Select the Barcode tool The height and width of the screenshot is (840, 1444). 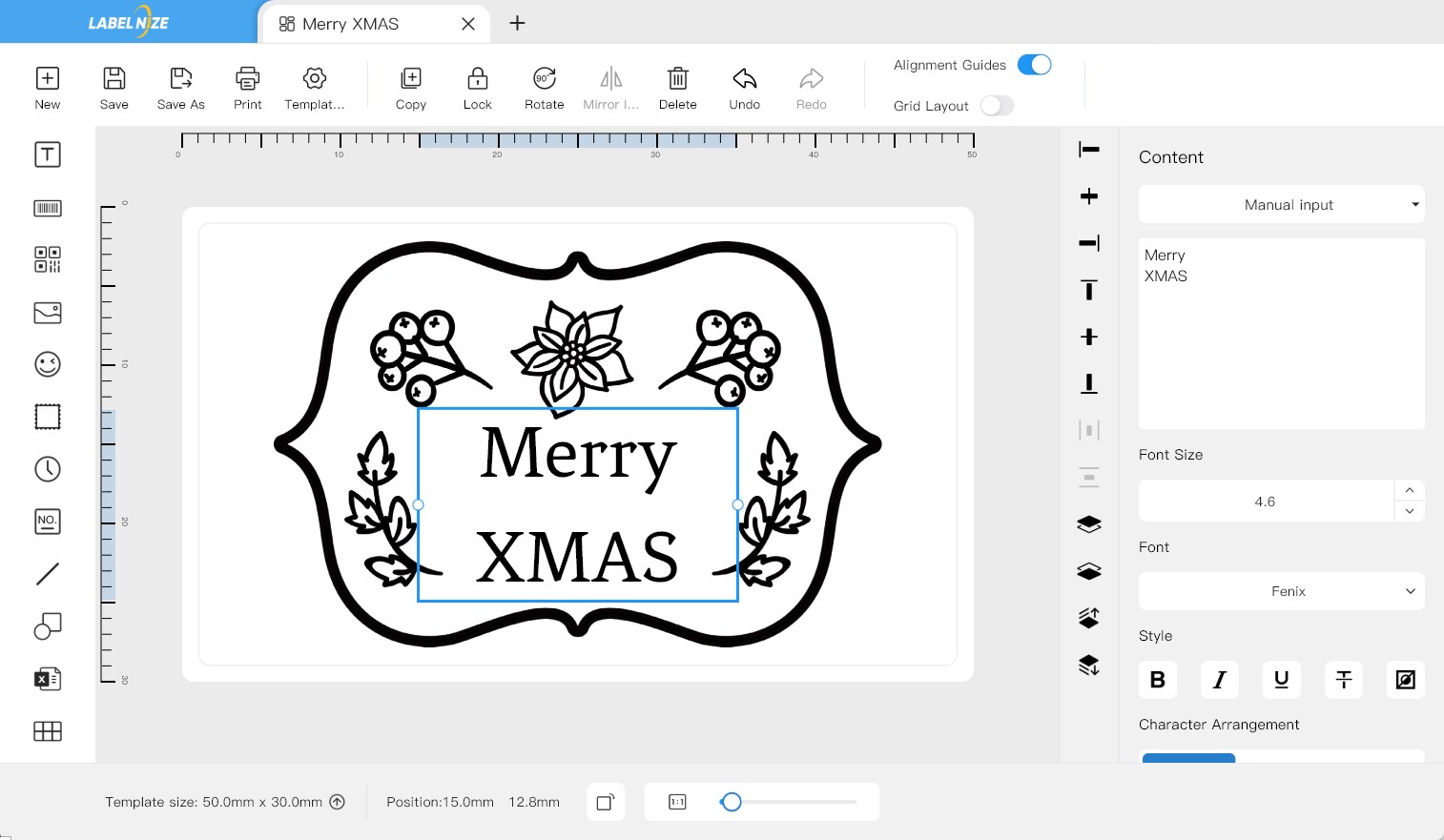pyautogui.click(x=48, y=208)
